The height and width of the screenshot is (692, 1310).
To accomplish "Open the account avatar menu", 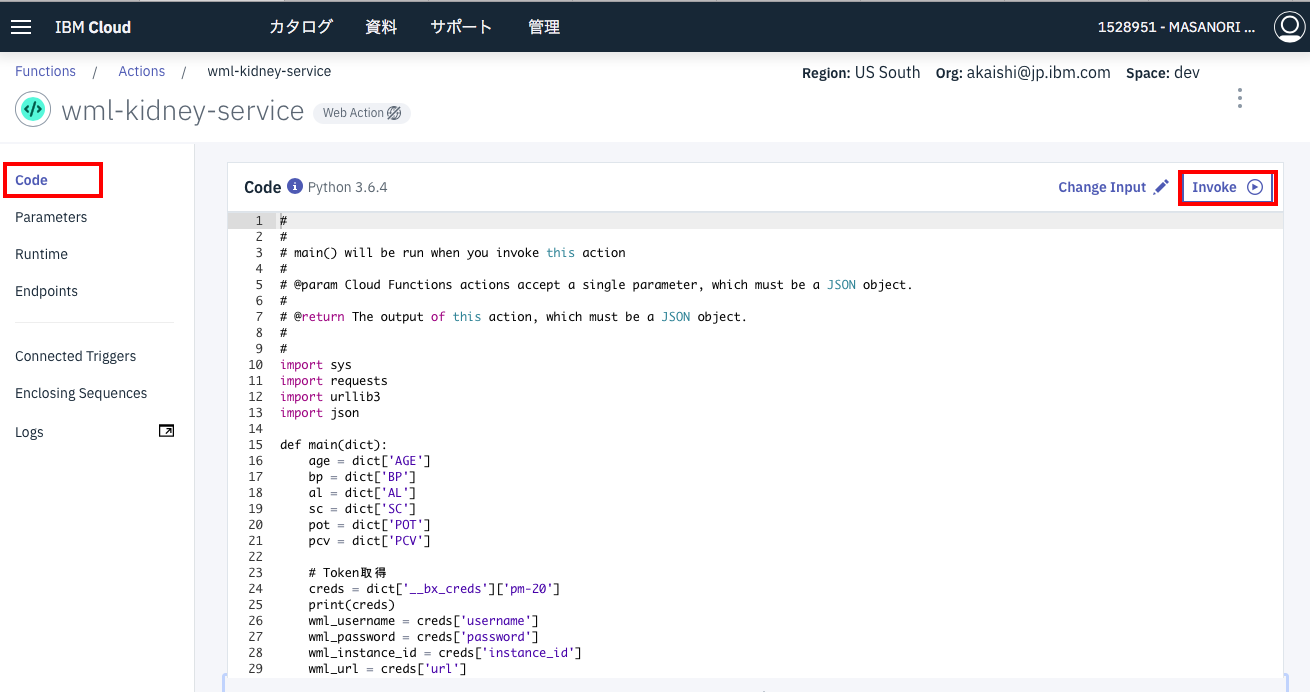I will (1289, 26).
